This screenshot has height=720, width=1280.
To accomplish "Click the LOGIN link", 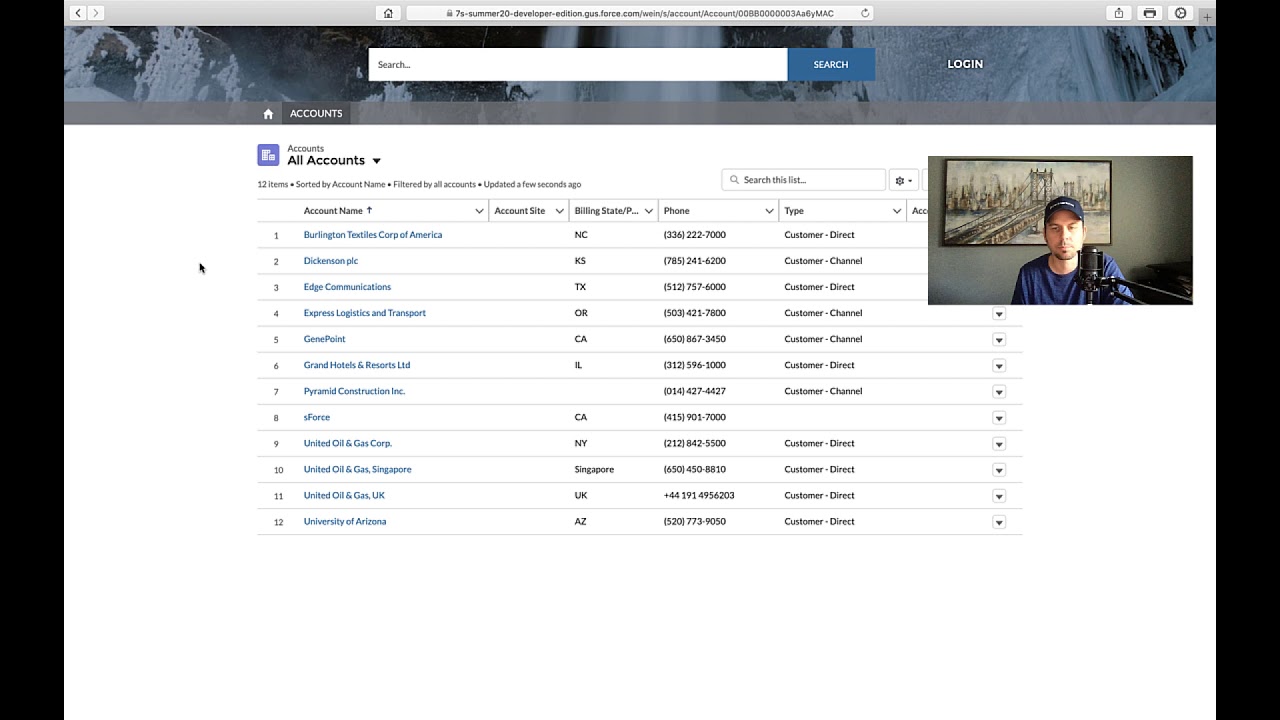I will [x=965, y=64].
